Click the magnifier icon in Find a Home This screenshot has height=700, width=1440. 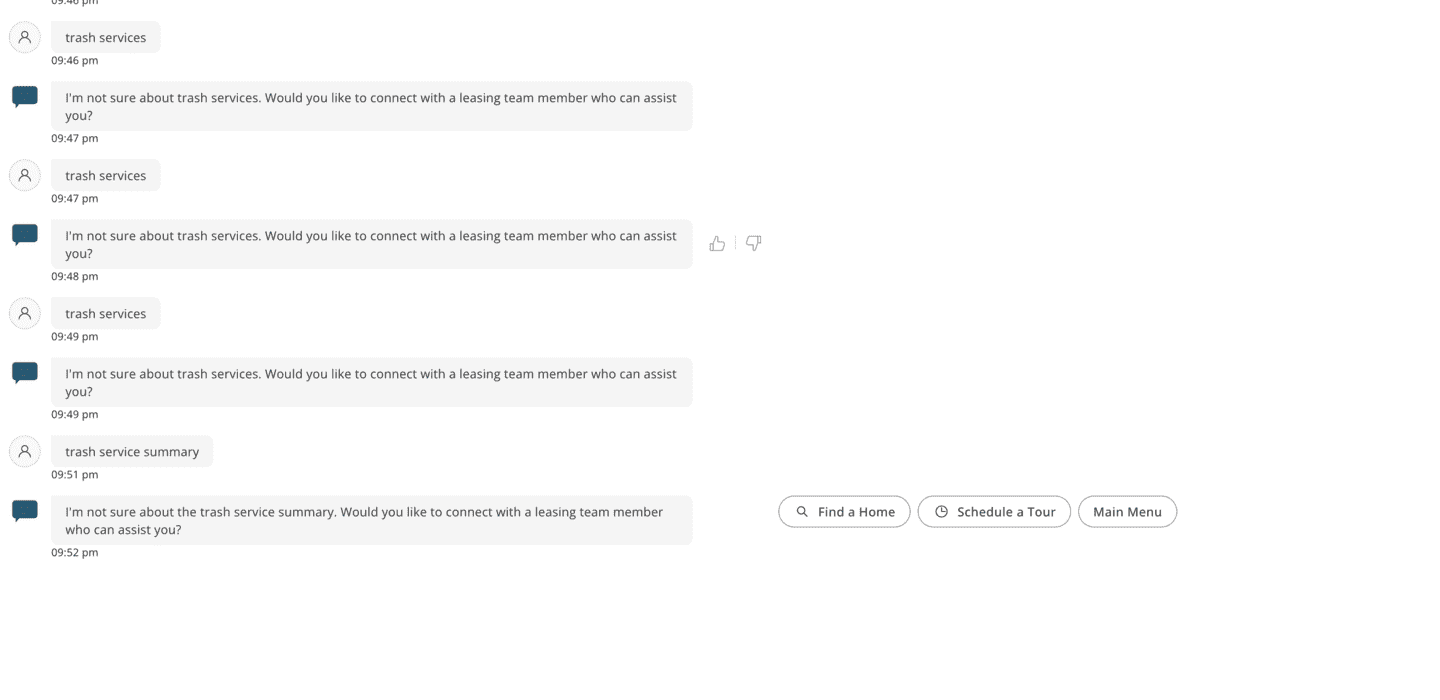coord(802,512)
